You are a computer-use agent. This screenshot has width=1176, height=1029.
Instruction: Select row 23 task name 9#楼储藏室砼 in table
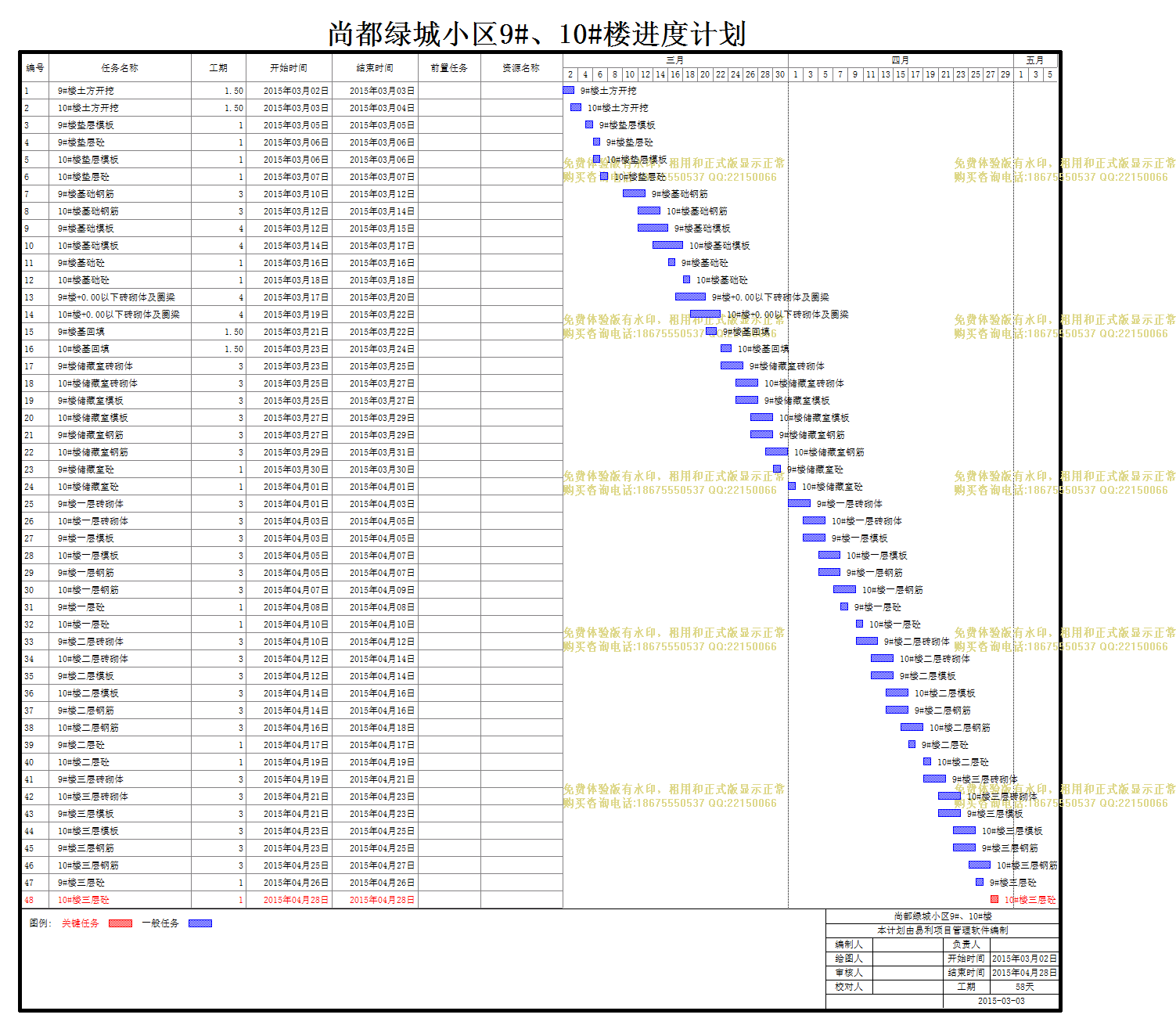pos(85,470)
